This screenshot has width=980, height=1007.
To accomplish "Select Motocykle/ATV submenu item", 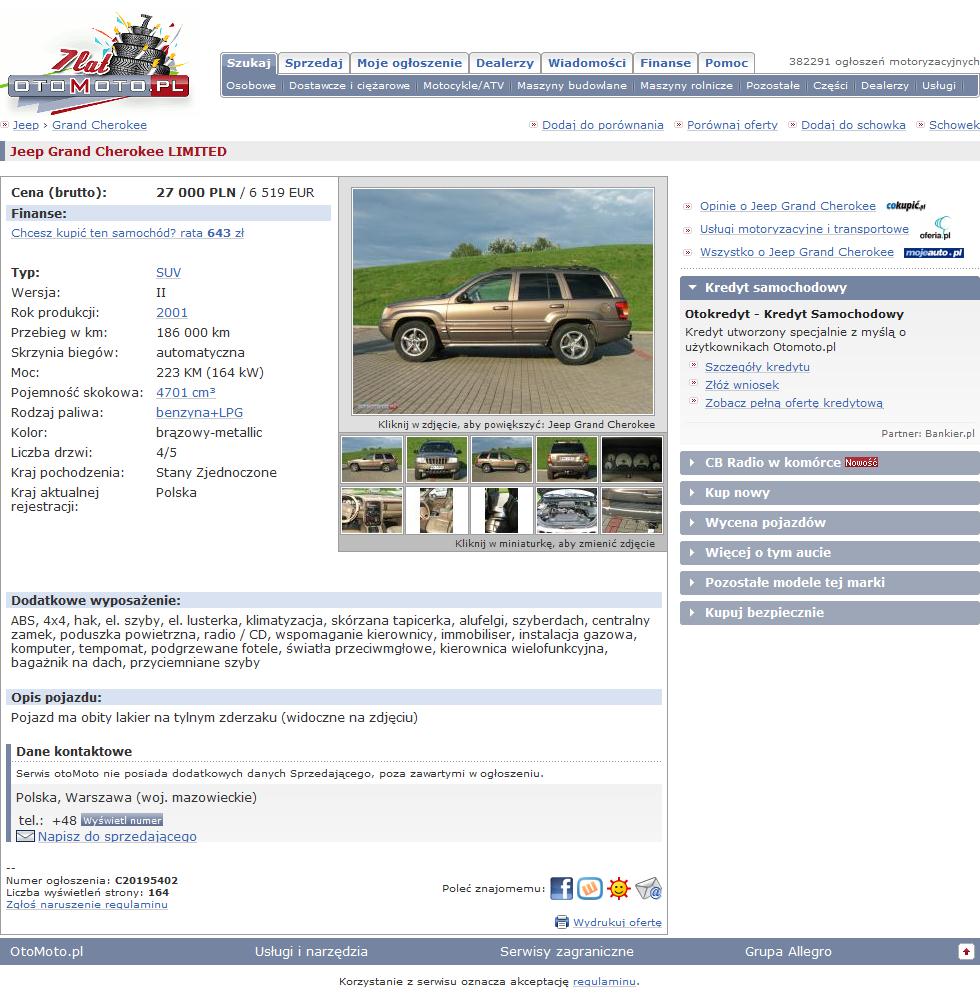I will coord(464,85).
